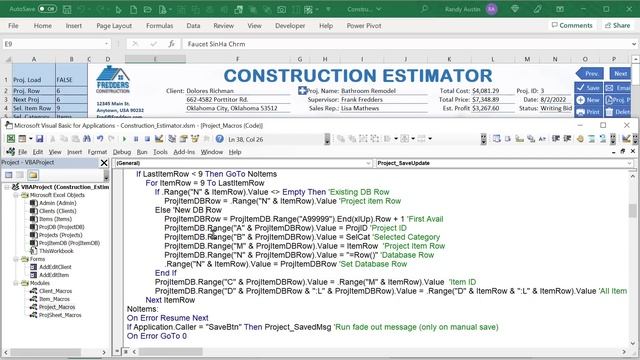The height and width of the screenshot is (360, 640).
Task: Open the Name Box dropdown showing E9
Action: point(106,44)
